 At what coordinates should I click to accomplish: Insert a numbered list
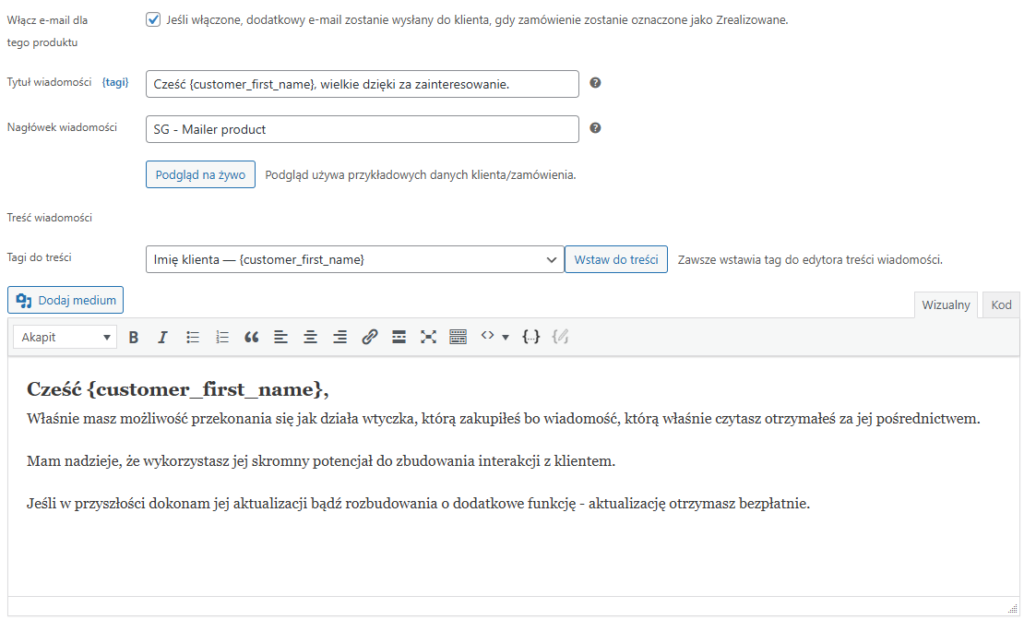(x=221, y=337)
